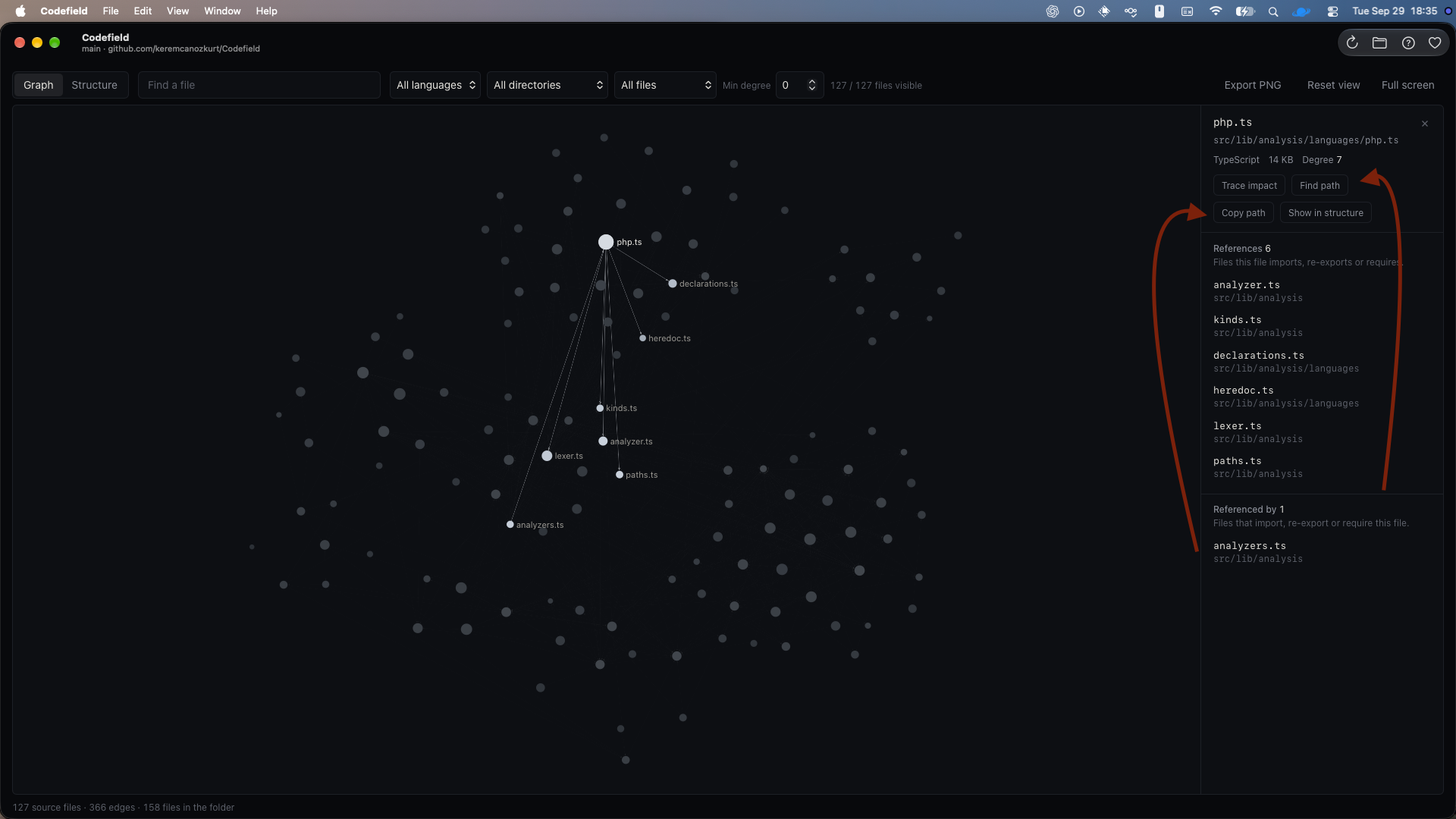Select the php.ts node in graph
The image size is (1456, 819).
[606, 242]
